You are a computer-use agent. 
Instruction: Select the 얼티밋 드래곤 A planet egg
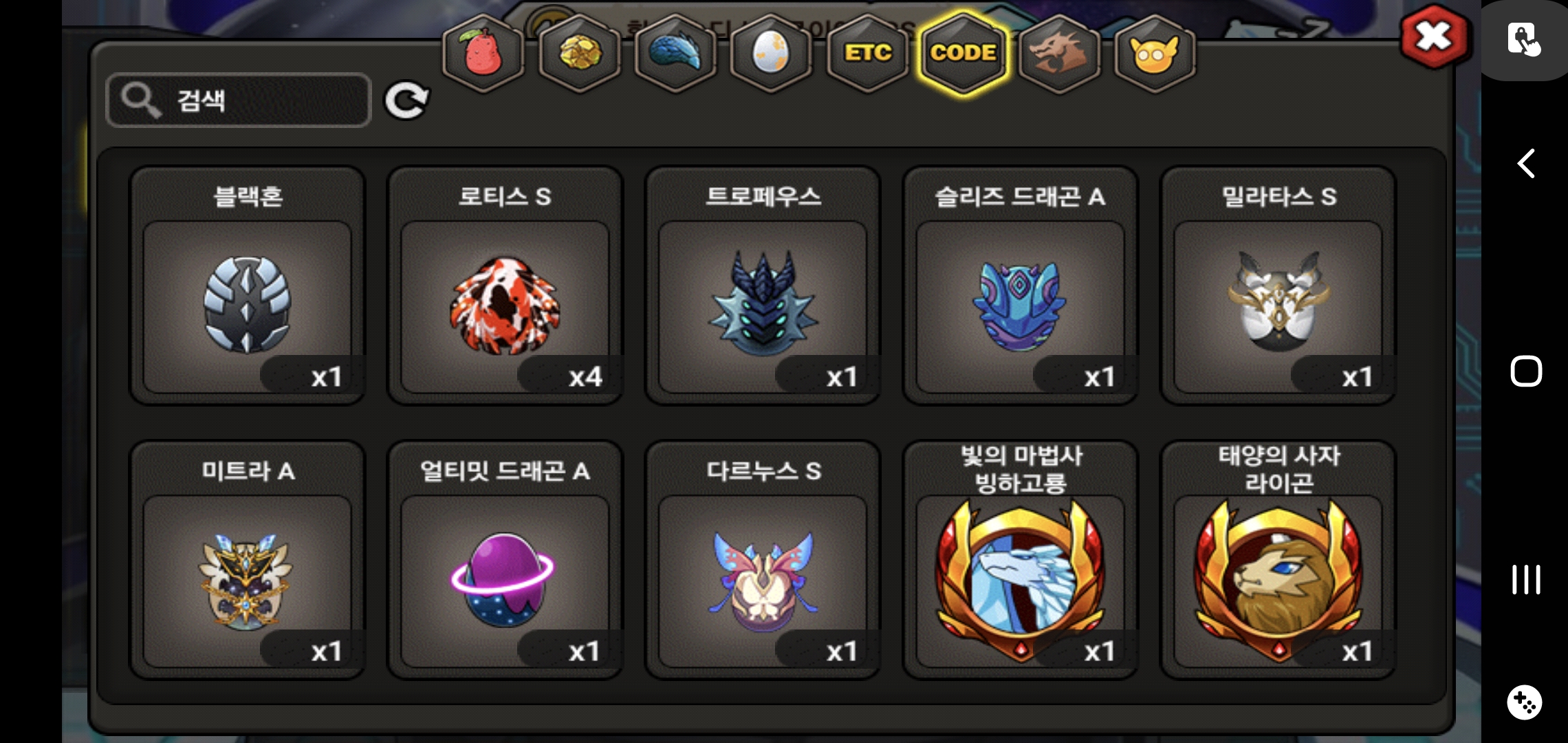pyautogui.click(x=505, y=560)
